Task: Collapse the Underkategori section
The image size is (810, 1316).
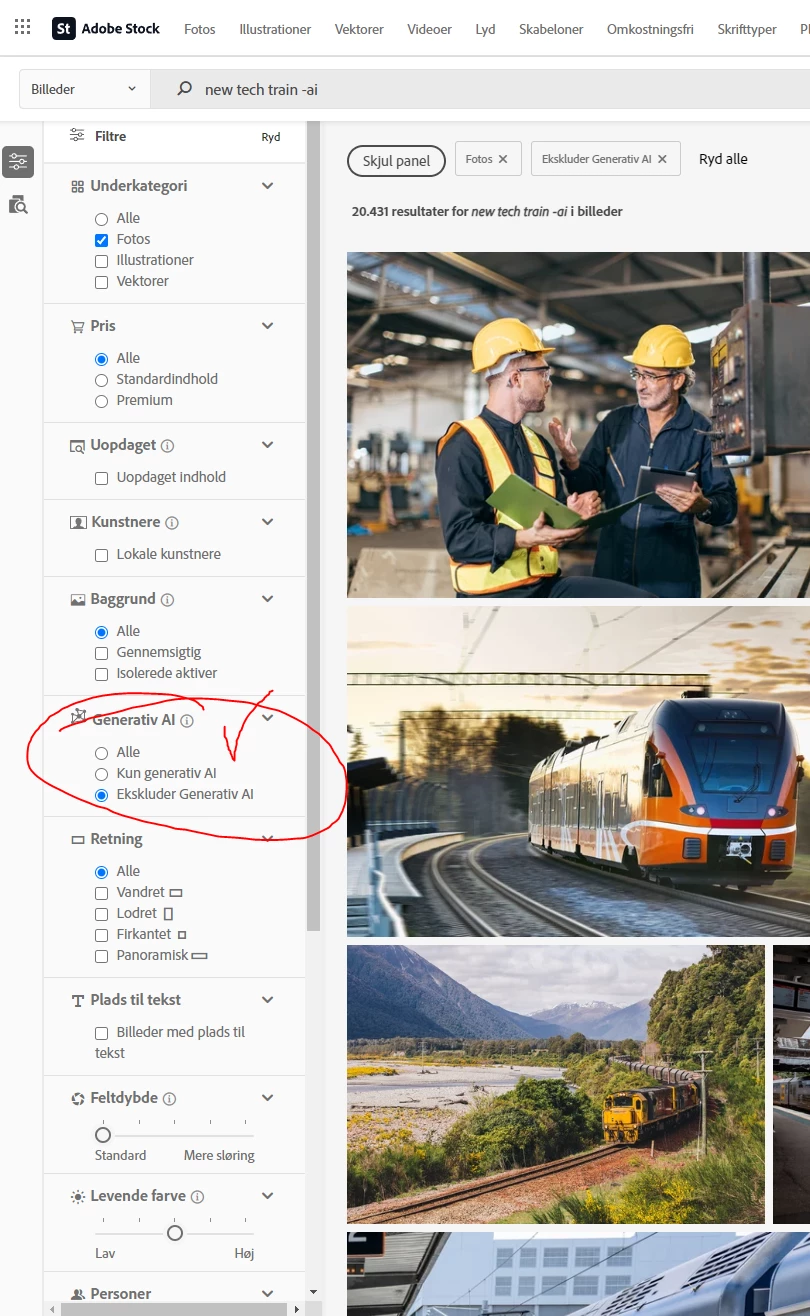Action: pos(267,186)
